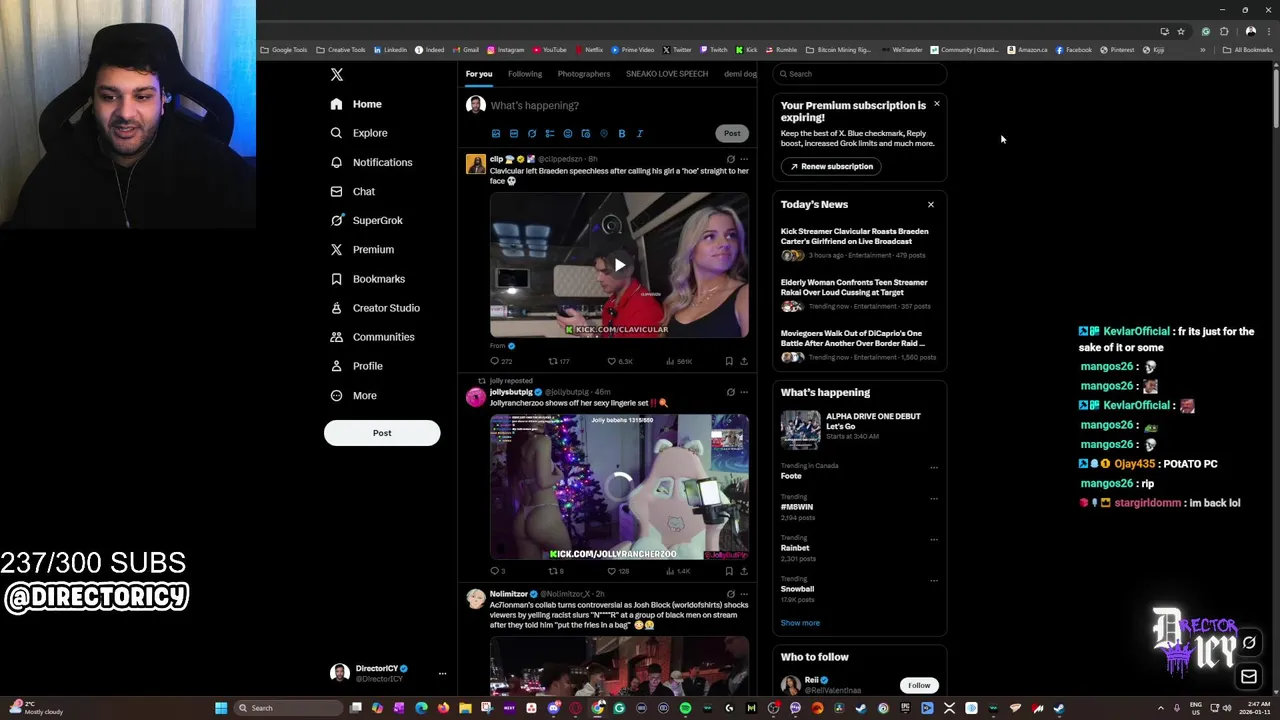Close the Today's News panel
The width and height of the screenshot is (1280, 720).
[931, 204]
